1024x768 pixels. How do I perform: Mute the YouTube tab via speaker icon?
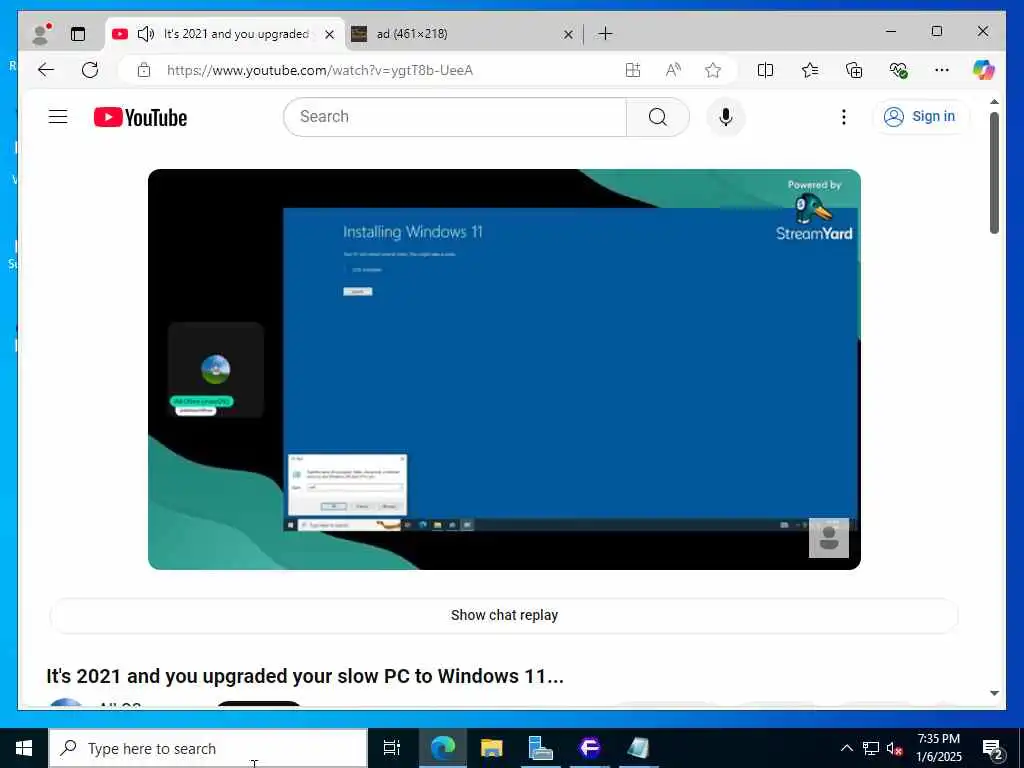tap(146, 34)
